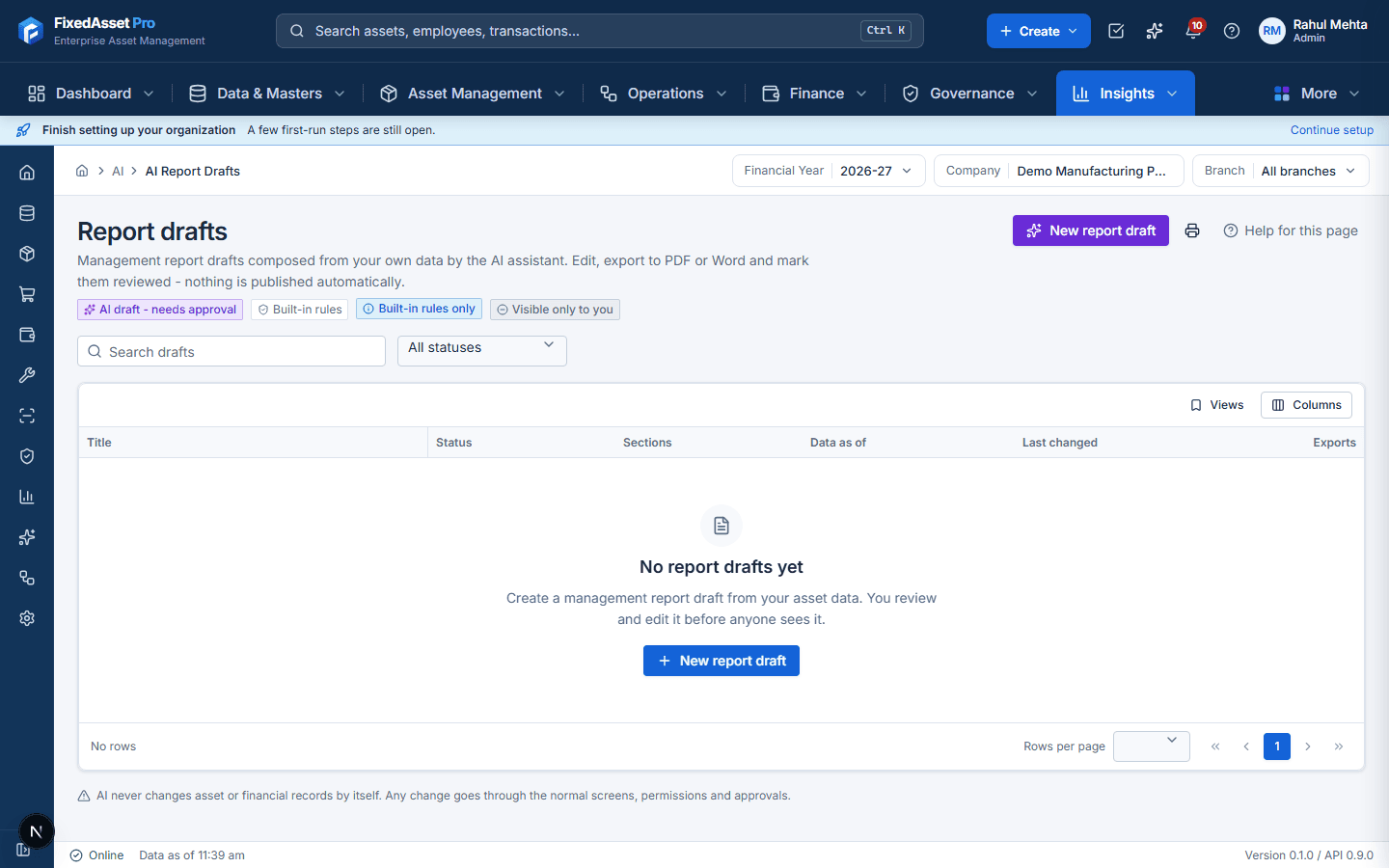Viewport: 1389px width, 868px height.
Task: Click the breadcrumb home icon
Action: [82, 171]
